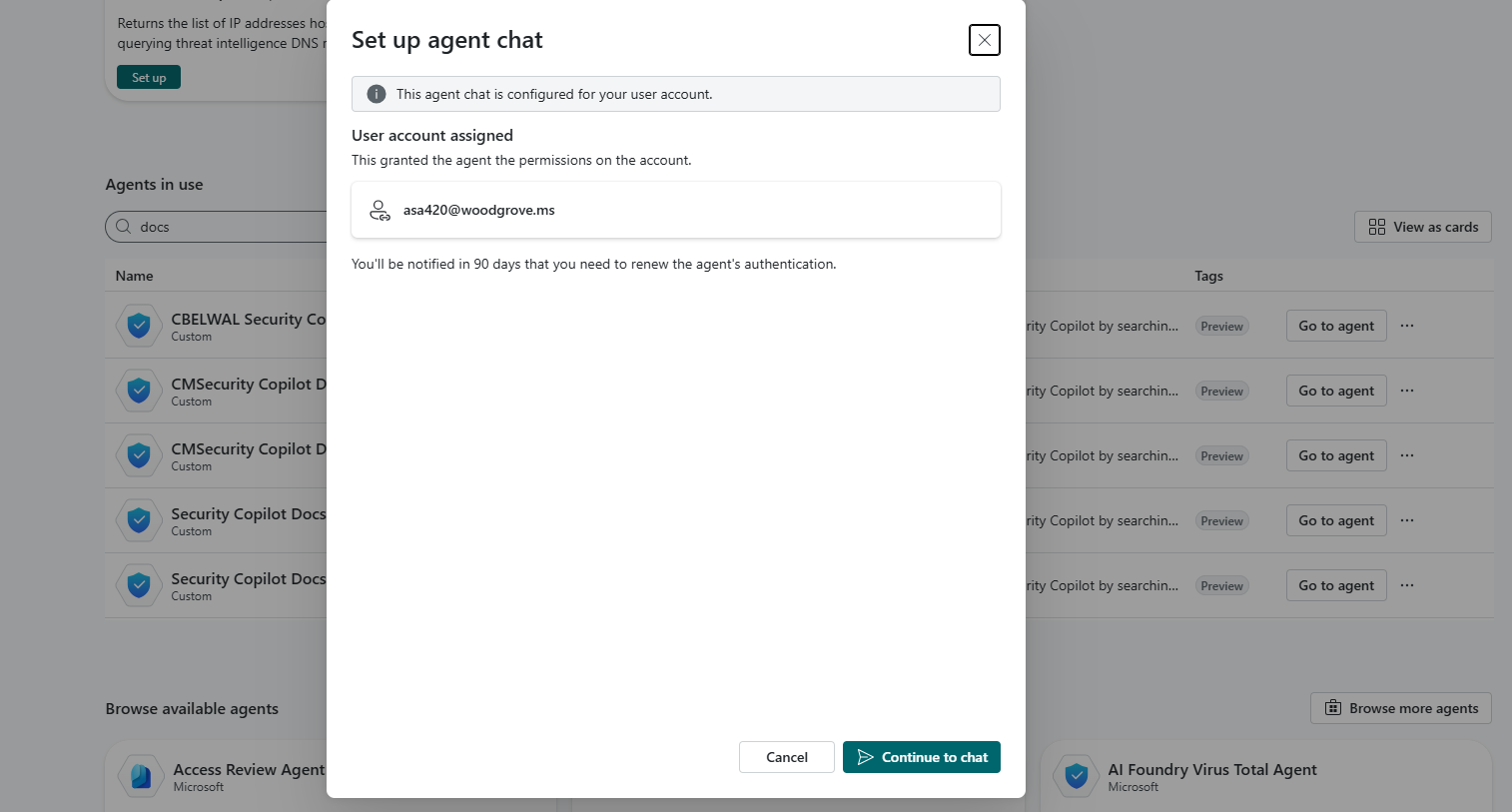Click the Access Review Agent icon
Image resolution: width=1512 pixels, height=812 pixels.
click(141, 776)
